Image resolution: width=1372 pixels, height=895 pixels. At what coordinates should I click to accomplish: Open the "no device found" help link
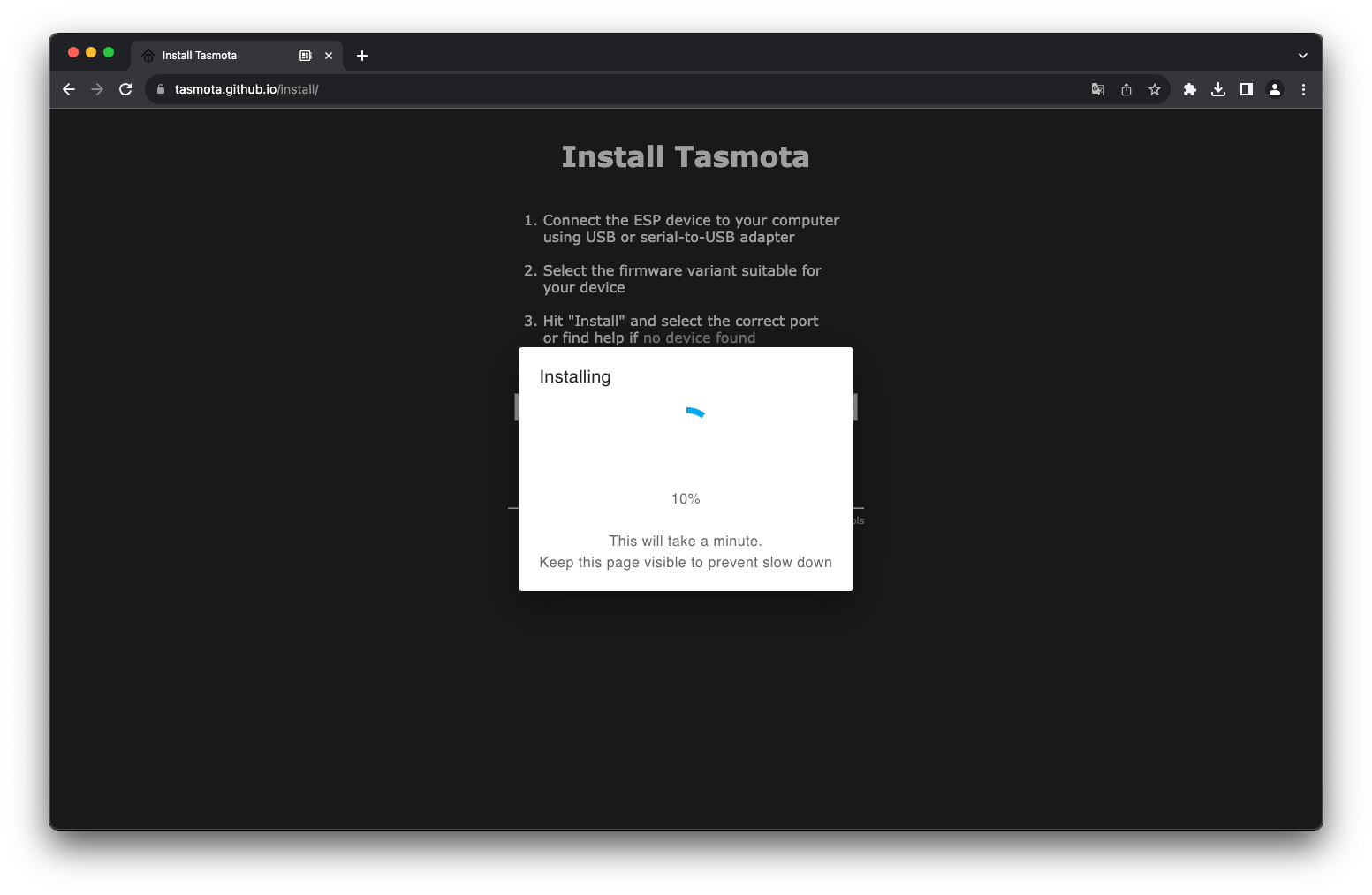(699, 338)
